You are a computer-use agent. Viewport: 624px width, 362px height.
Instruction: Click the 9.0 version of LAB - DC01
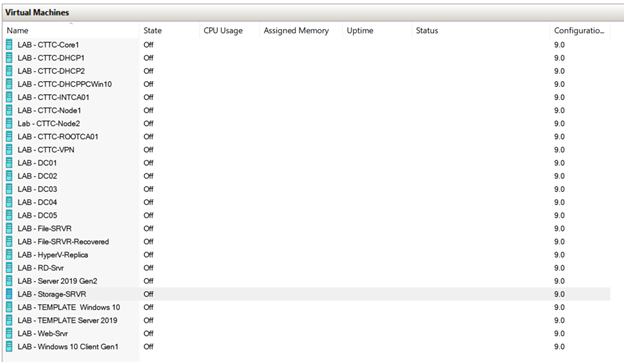pos(559,163)
